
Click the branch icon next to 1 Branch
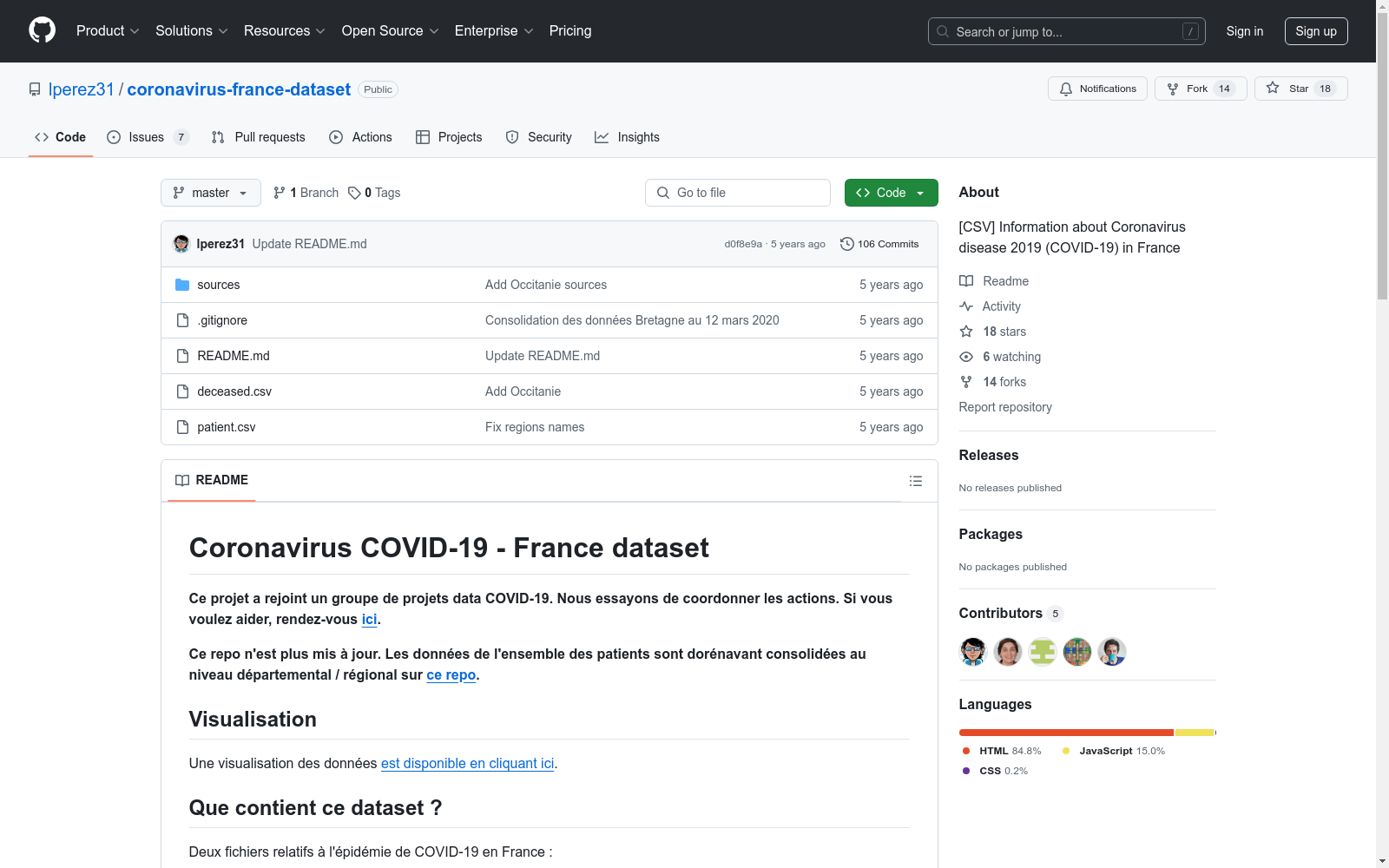point(280,193)
